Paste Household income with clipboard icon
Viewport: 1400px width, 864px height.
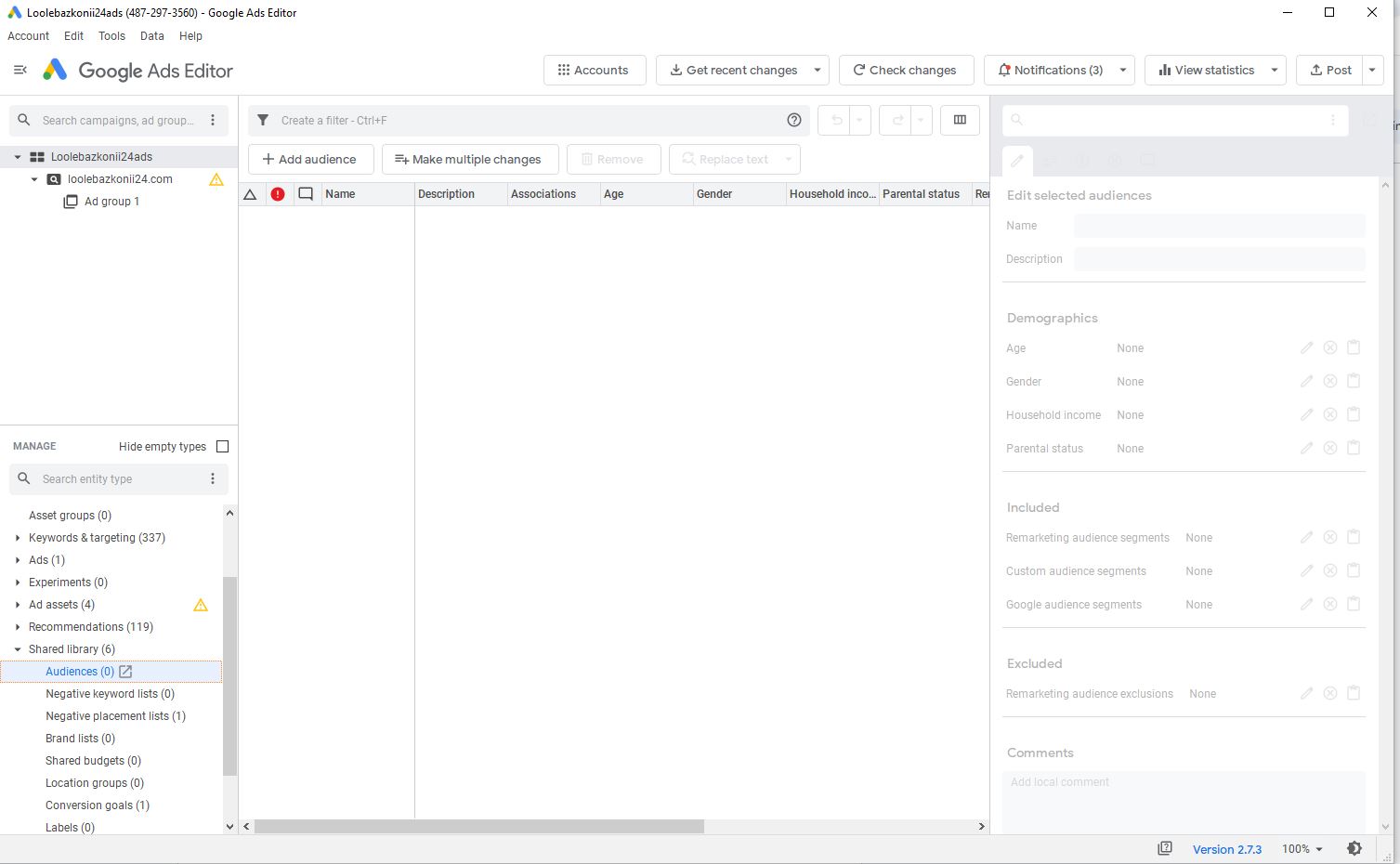pyautogui.click(x=1354, y=414)
